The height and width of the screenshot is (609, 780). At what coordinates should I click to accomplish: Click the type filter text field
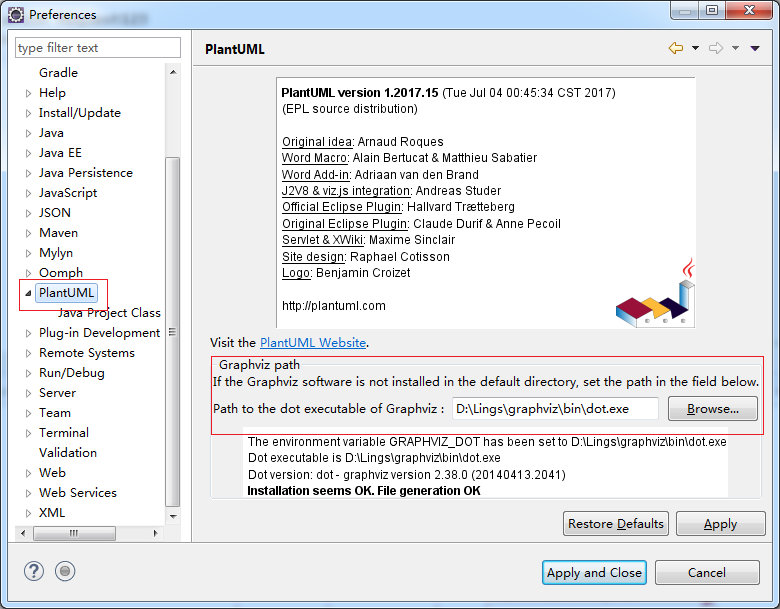[x=98, y=48]
